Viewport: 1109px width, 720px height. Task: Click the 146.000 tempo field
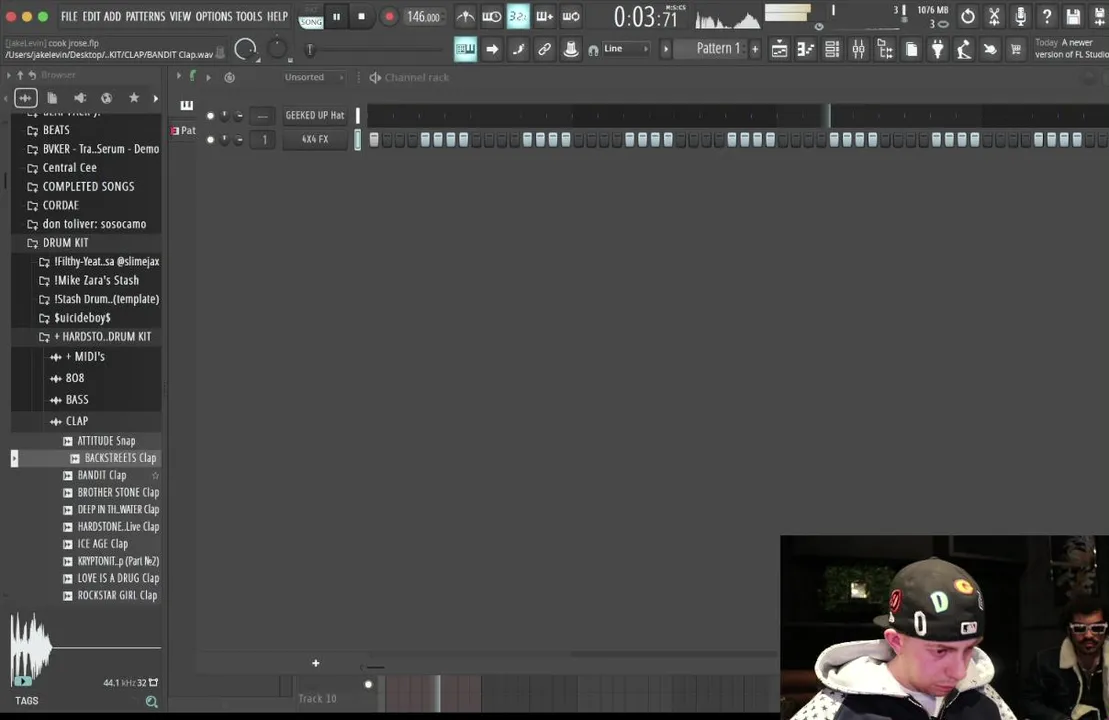[x=423, y=16]
